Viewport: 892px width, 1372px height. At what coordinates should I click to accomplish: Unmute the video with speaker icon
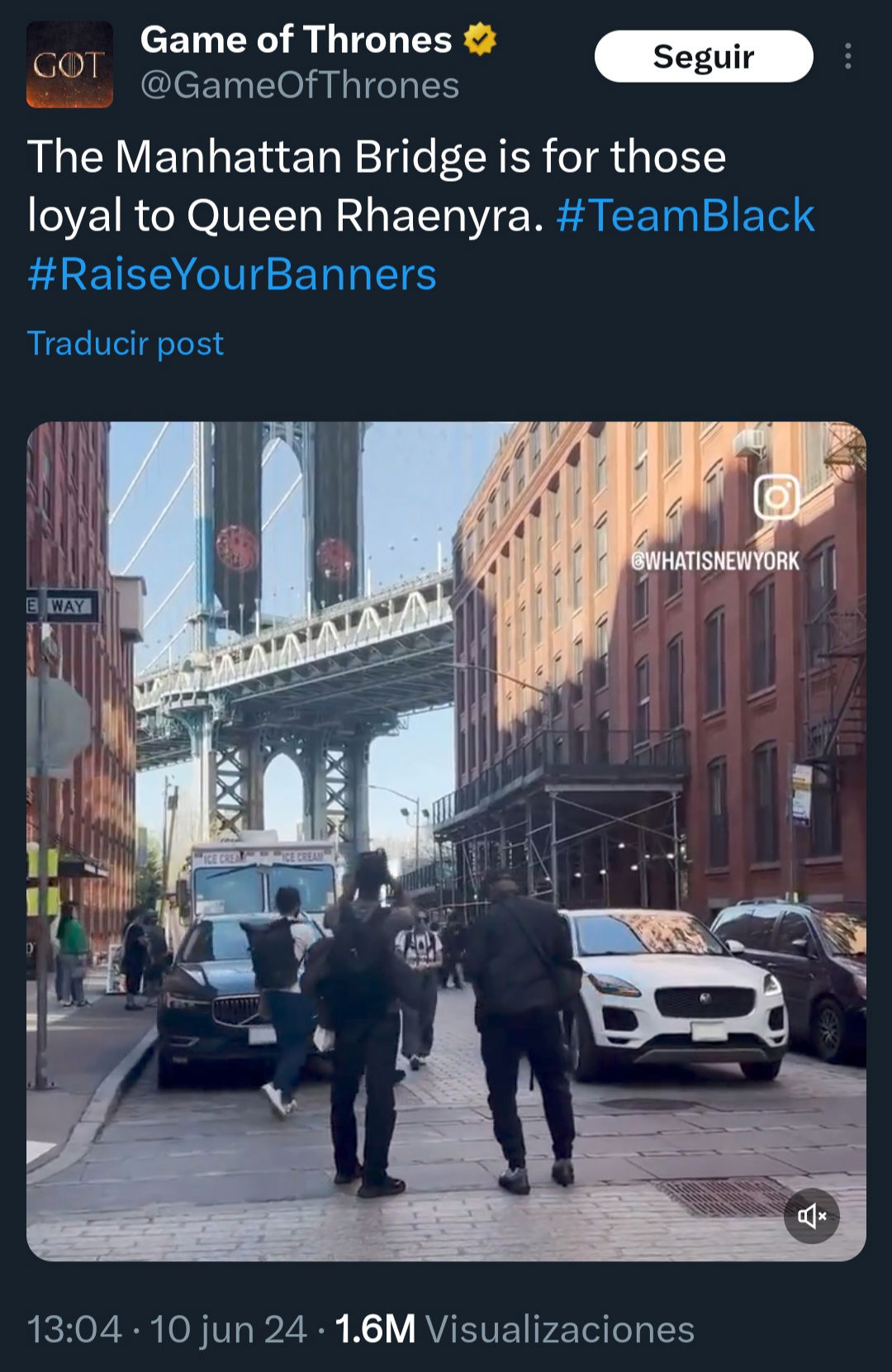[812, 1215]
